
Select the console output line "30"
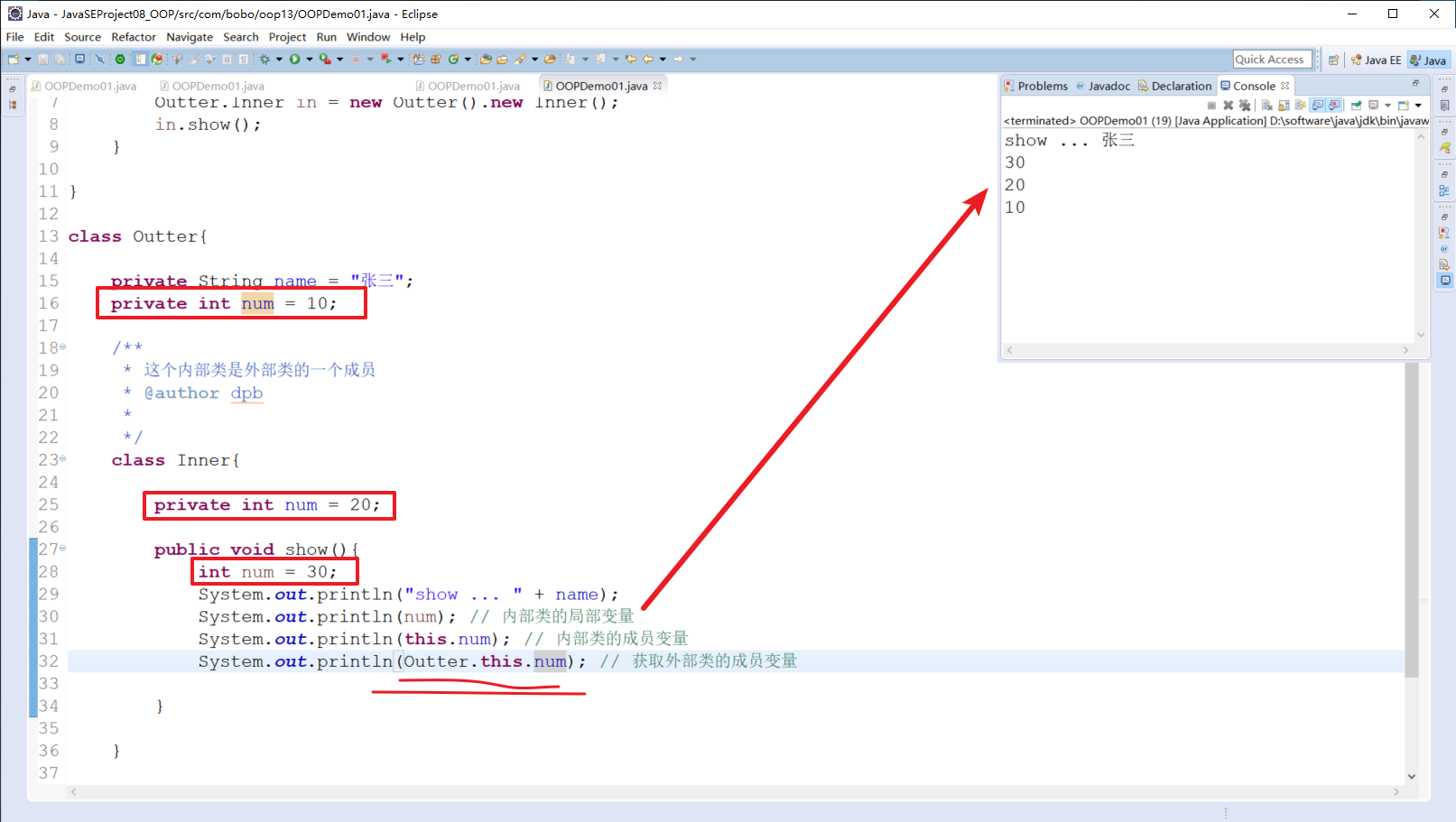click(x=1015, y=162)
